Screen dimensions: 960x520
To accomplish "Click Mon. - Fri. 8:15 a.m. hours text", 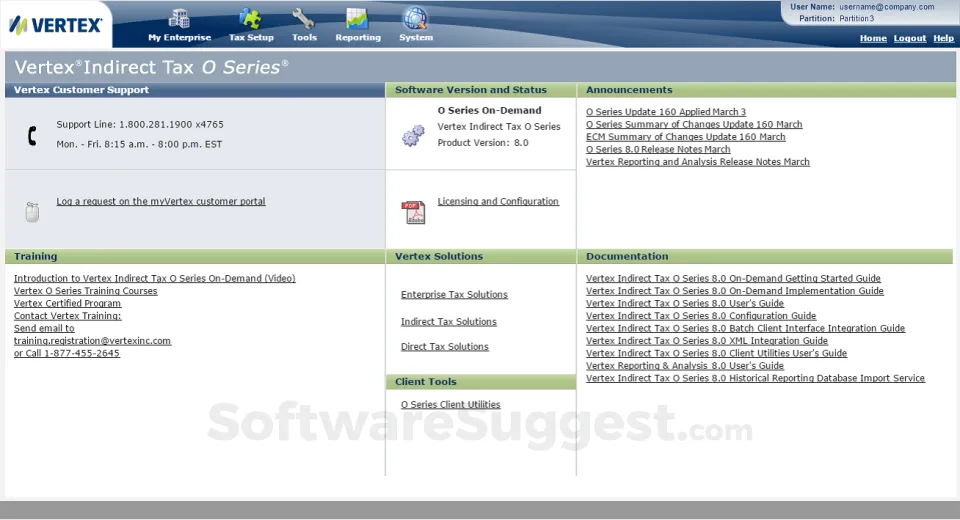I will (140, 145).
